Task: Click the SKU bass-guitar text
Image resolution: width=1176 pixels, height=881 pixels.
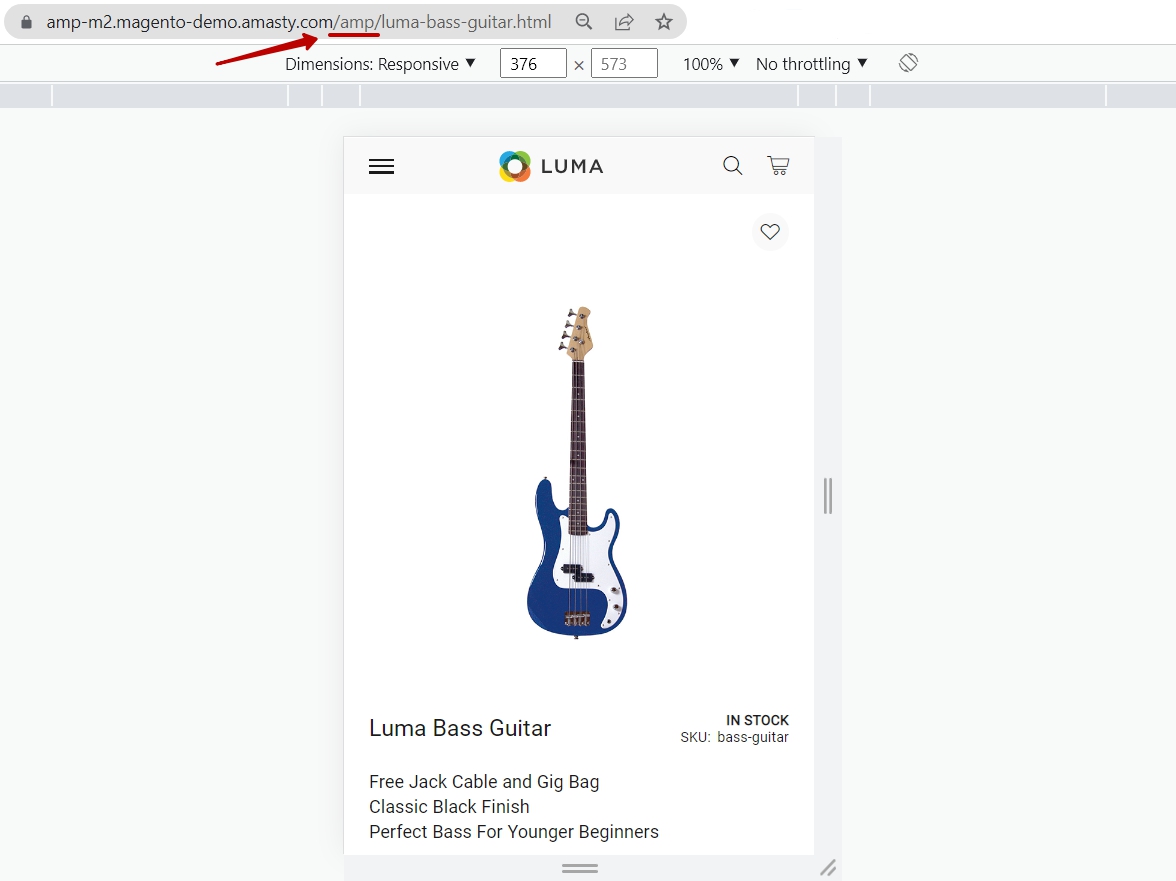Action: click(x=734, y=737)
